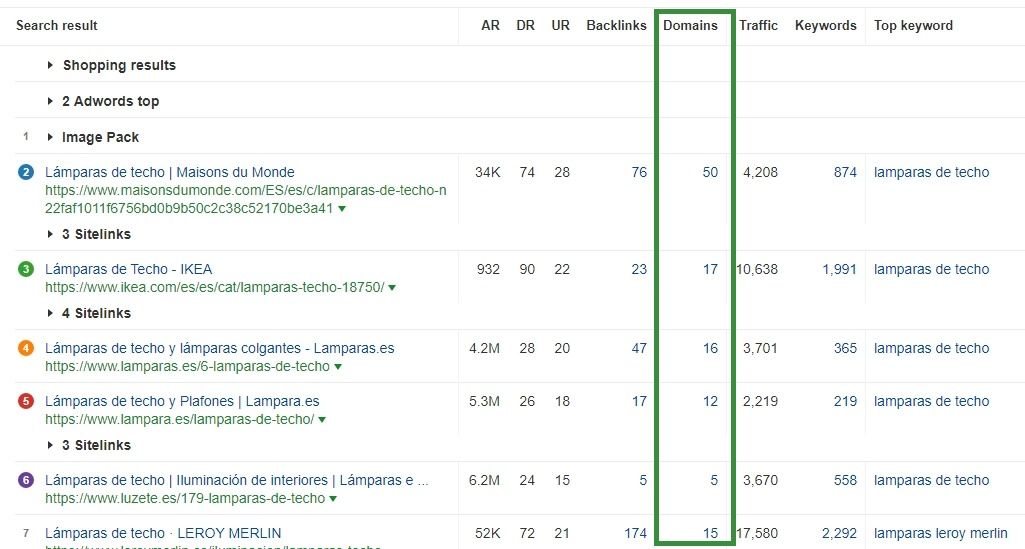
Task: Click keywords value 558 for luzete.es
Action: [845, 480]
